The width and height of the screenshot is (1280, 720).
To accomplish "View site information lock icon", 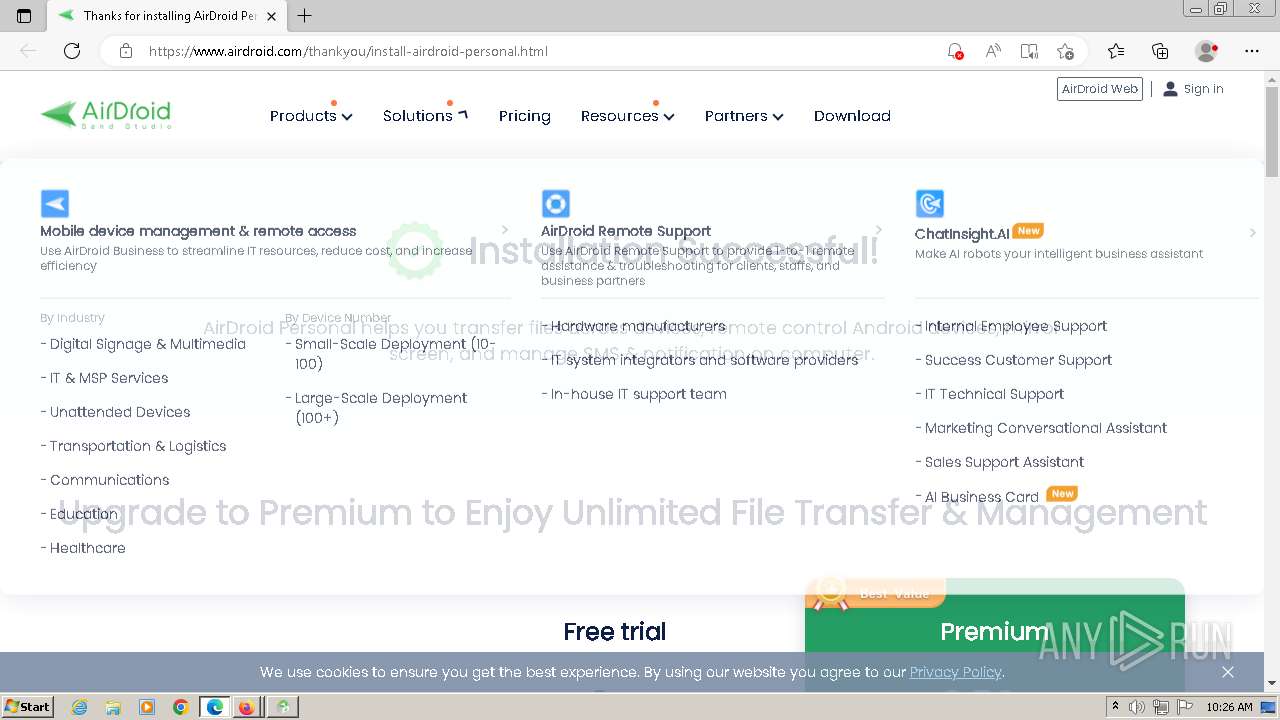I will [x=126, y=51].
